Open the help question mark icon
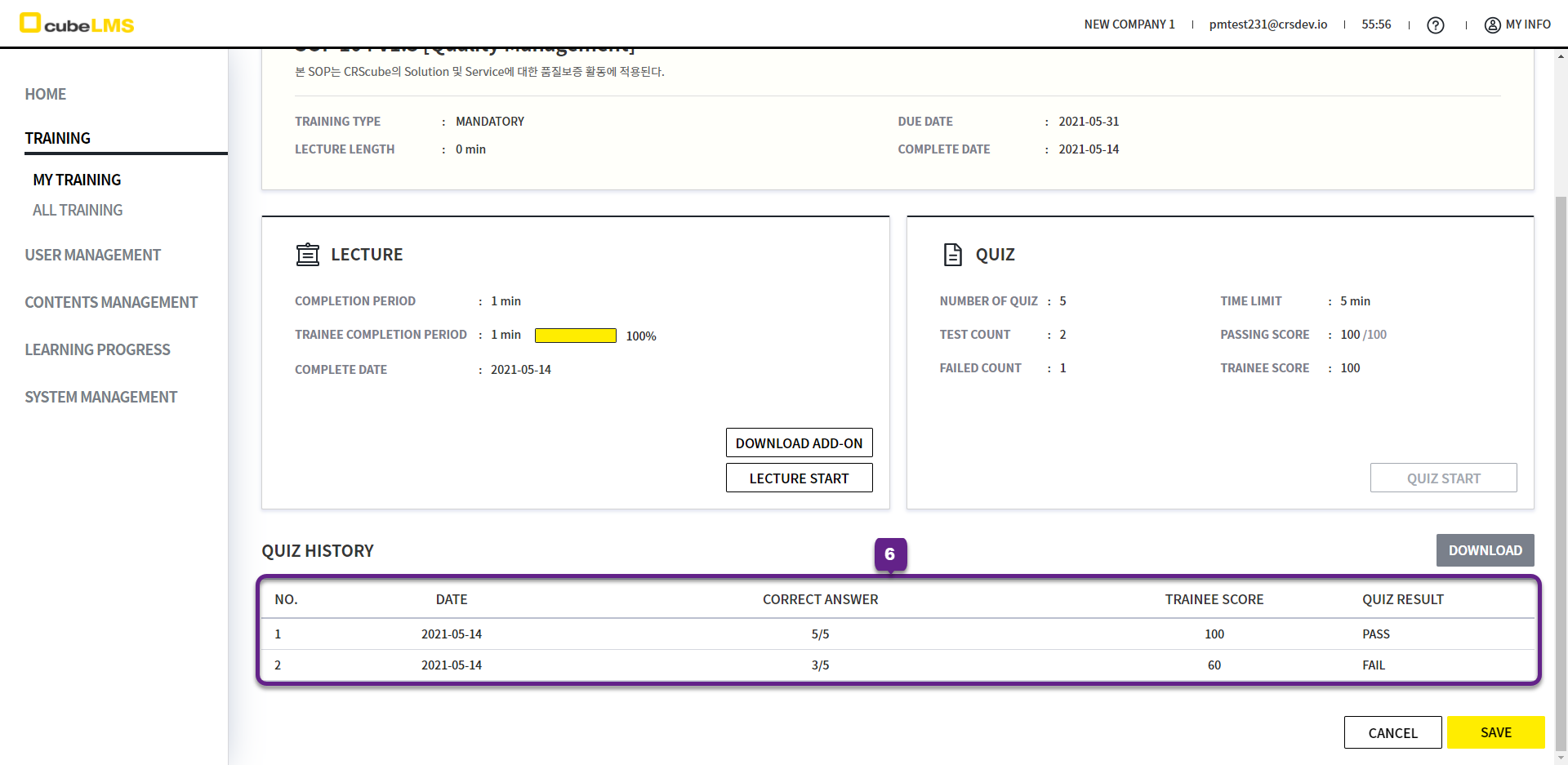1568x765 pixels. [x=1435, y=25]
